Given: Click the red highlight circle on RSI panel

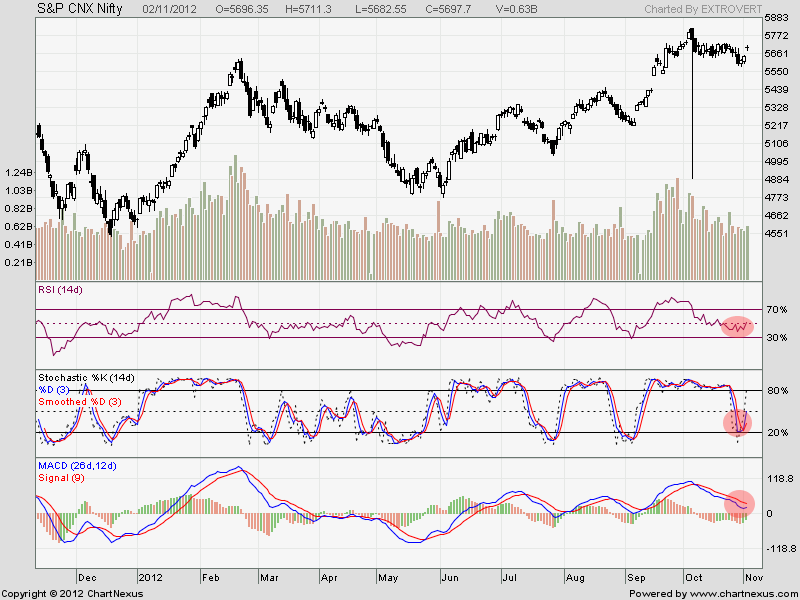Looking at the screenshot, I should [x=737, y=326].
